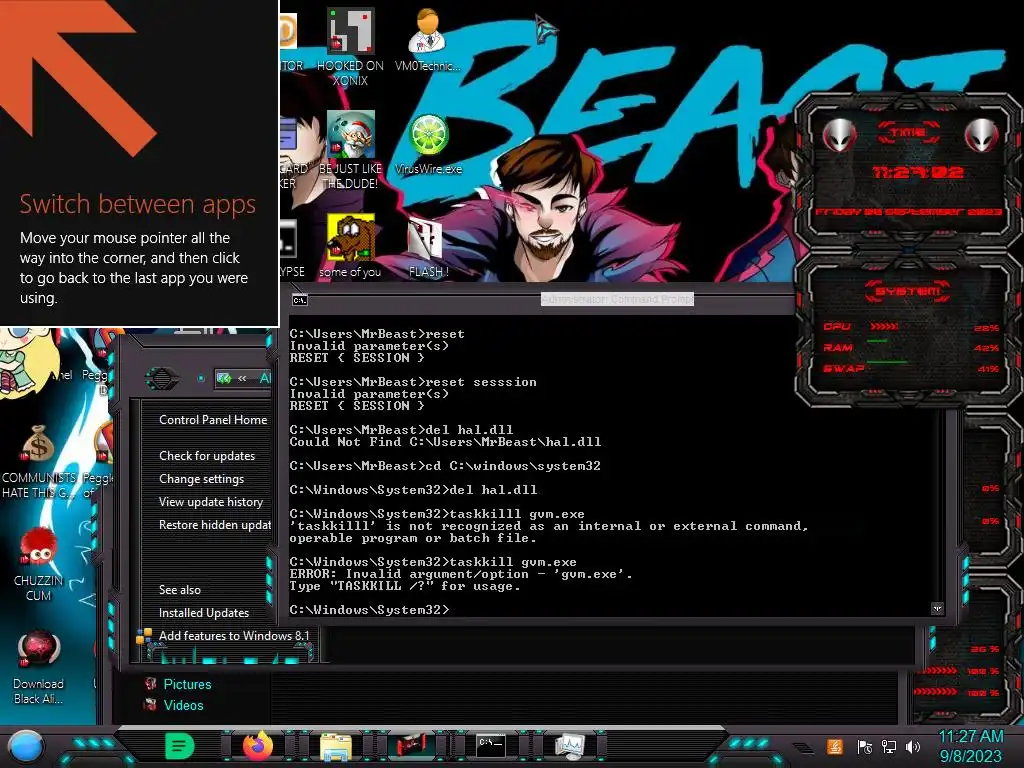The image size is (1024, 768).
Task: Open the Action Center flag tray icon
Action: click(x=865, y=746)
